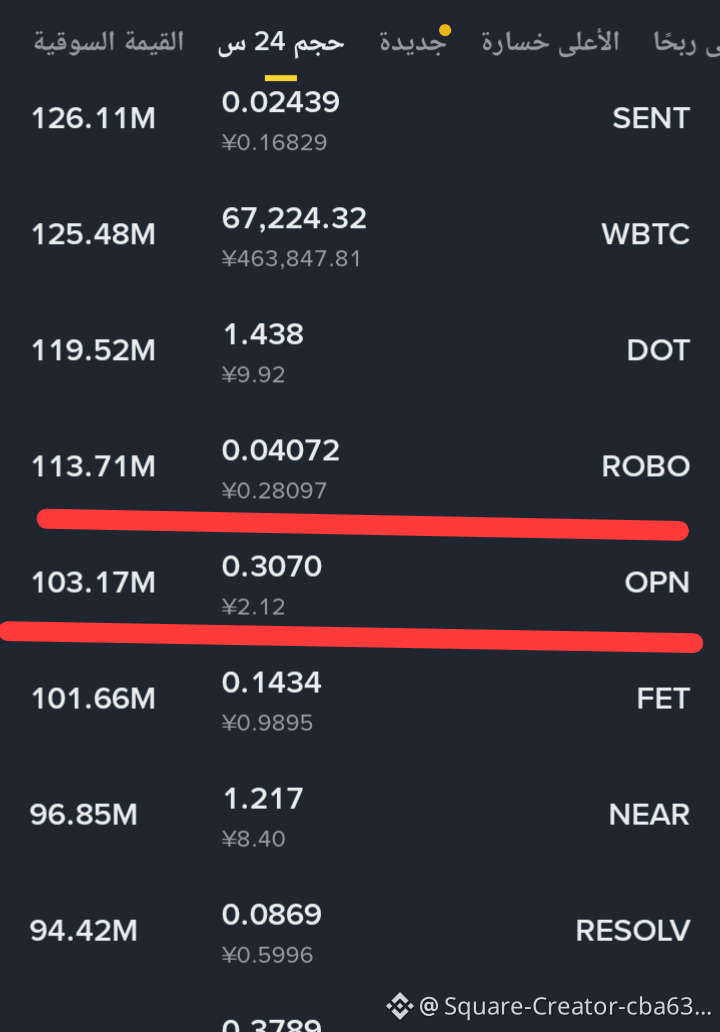Open the جديدة tab

coord(413,43)
